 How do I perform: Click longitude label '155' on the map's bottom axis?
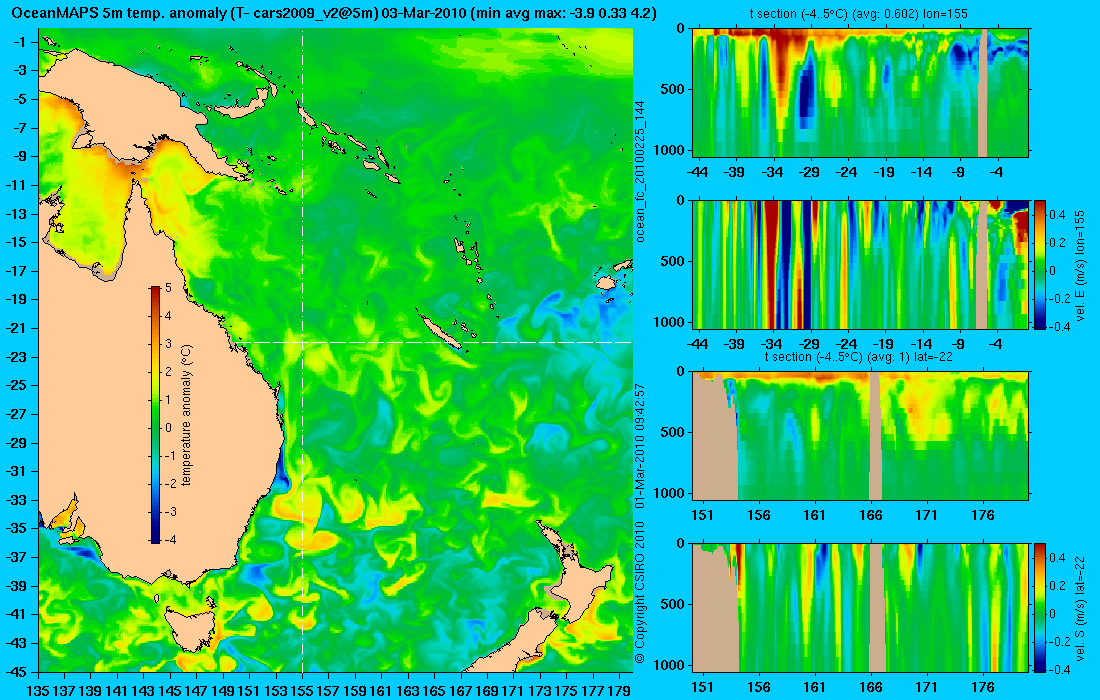pyautogui.click(x=302, y=691)
